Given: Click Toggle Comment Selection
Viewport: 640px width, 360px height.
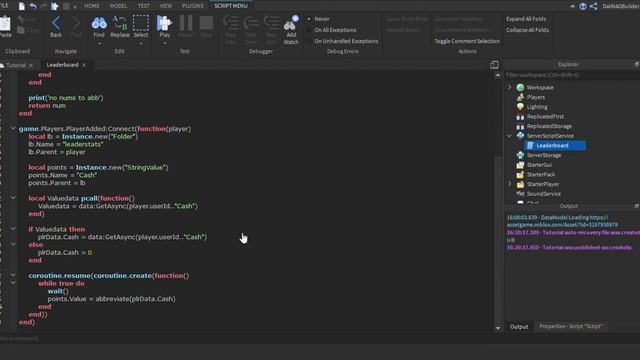Looking at the screenshot, I should click(x=467, y=41).
